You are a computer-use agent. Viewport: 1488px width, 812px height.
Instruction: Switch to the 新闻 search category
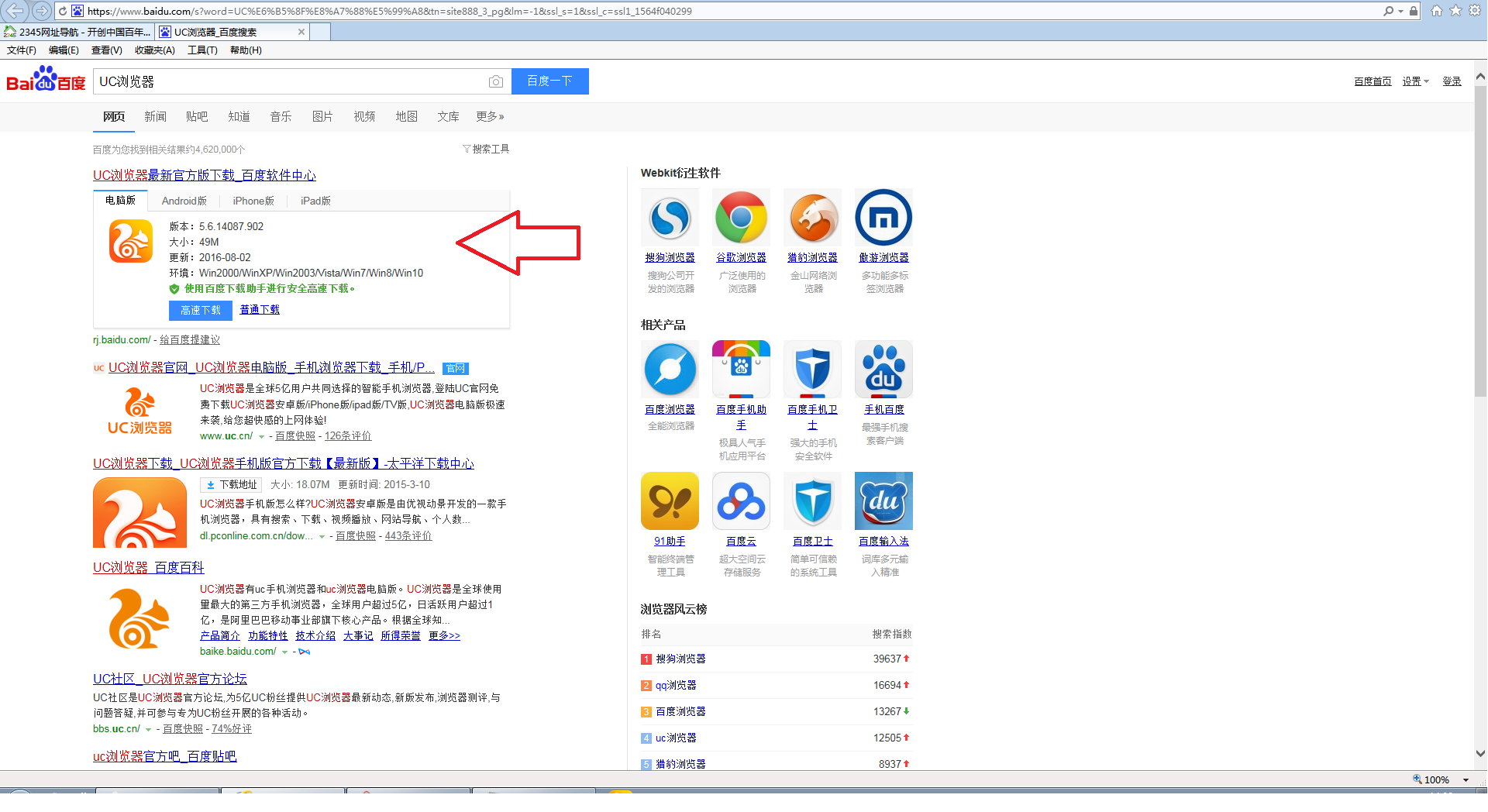[x=155, y=116]
